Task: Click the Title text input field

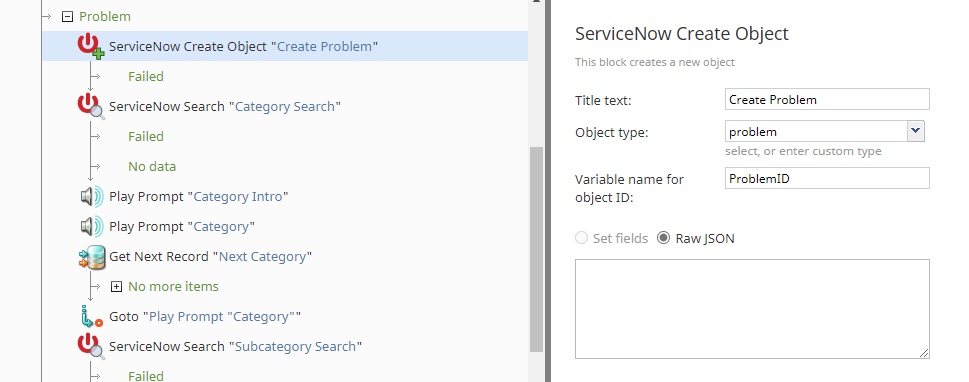Action: pyautogui.click(x=827, y=100)
